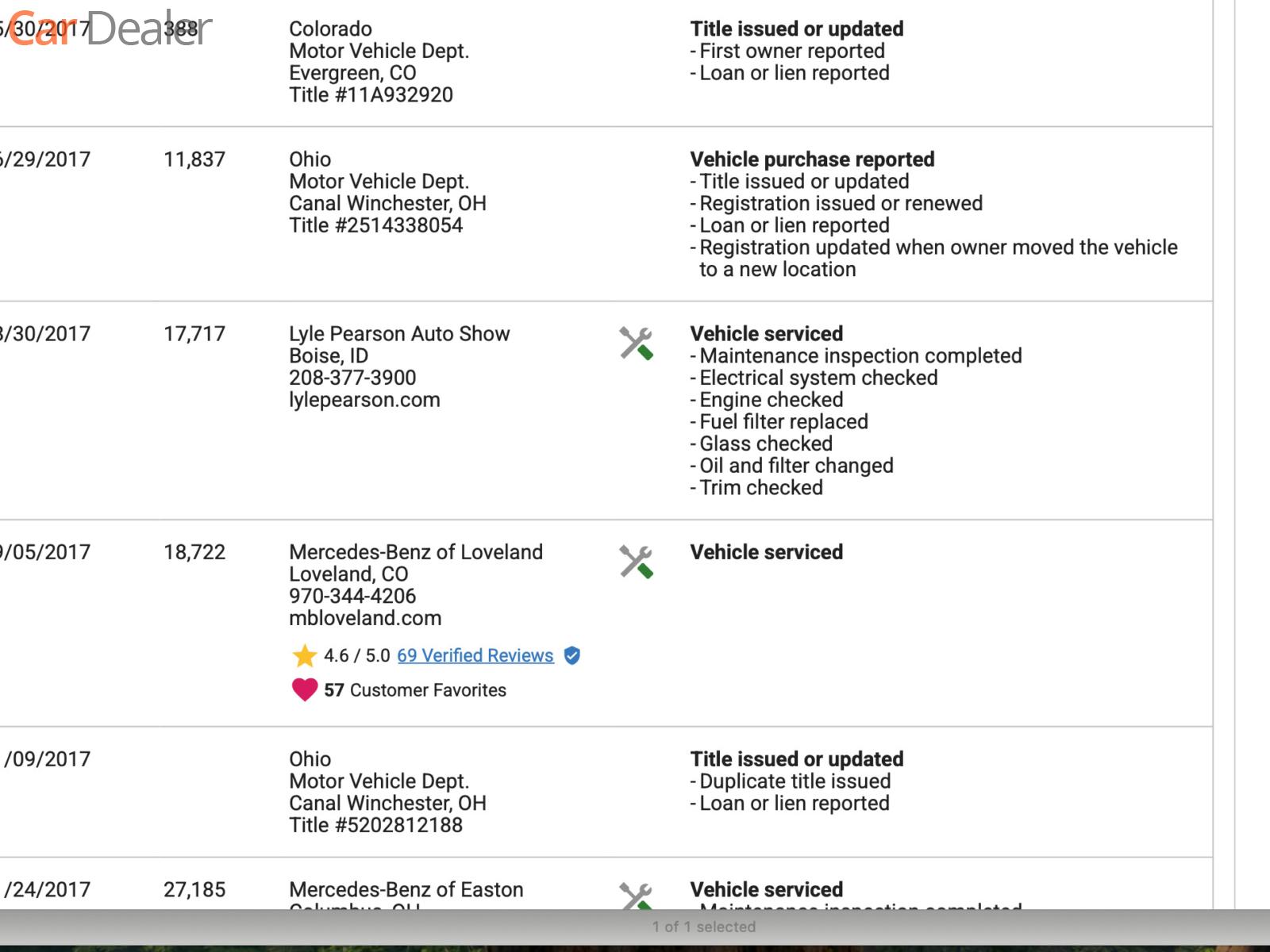Viewport: 1270px width, 952px height.
Task: Select the Colorado Title #11A932920 text
Action: point(371,95)
